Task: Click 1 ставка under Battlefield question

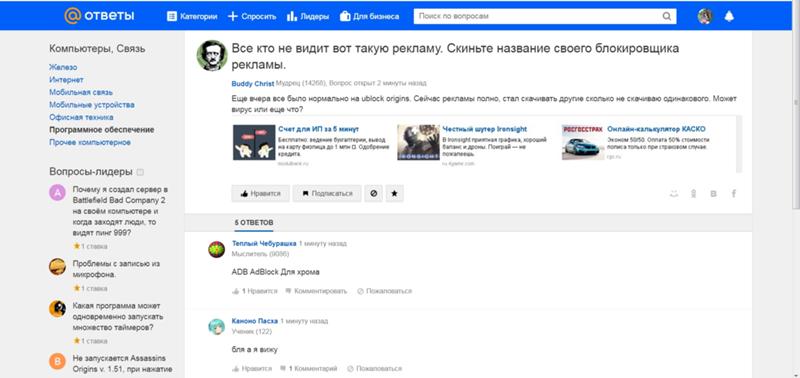Action: click(90, 246)
